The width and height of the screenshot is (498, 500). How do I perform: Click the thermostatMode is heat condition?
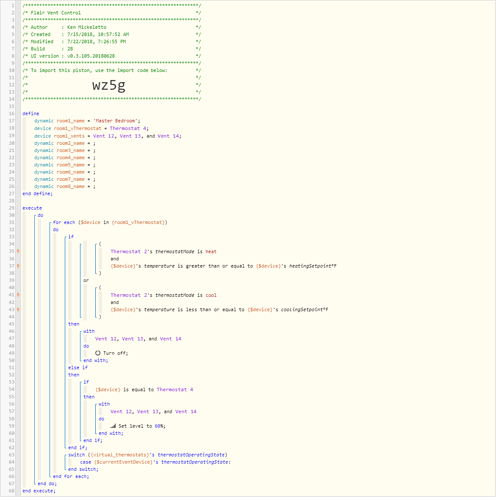164,252
